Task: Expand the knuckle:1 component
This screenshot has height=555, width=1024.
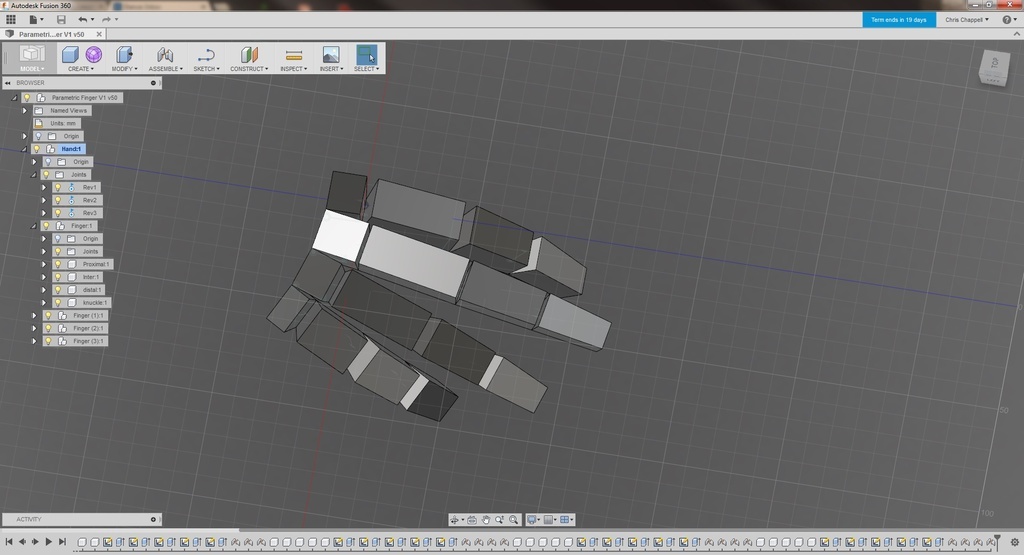Action: click(x=44, y=302)
